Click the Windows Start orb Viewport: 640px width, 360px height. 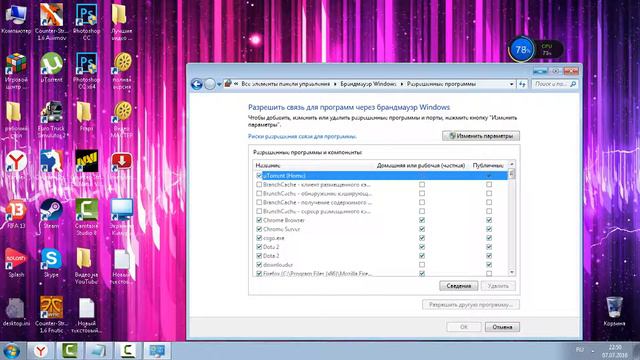pyautogui.click(x=11, y=351)
